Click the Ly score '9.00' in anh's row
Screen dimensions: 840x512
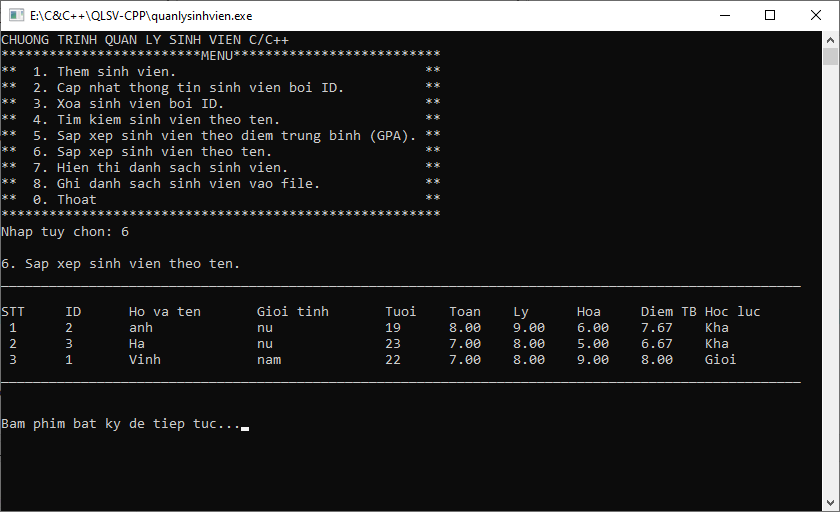pyautogui.click(x=529, y=328)
